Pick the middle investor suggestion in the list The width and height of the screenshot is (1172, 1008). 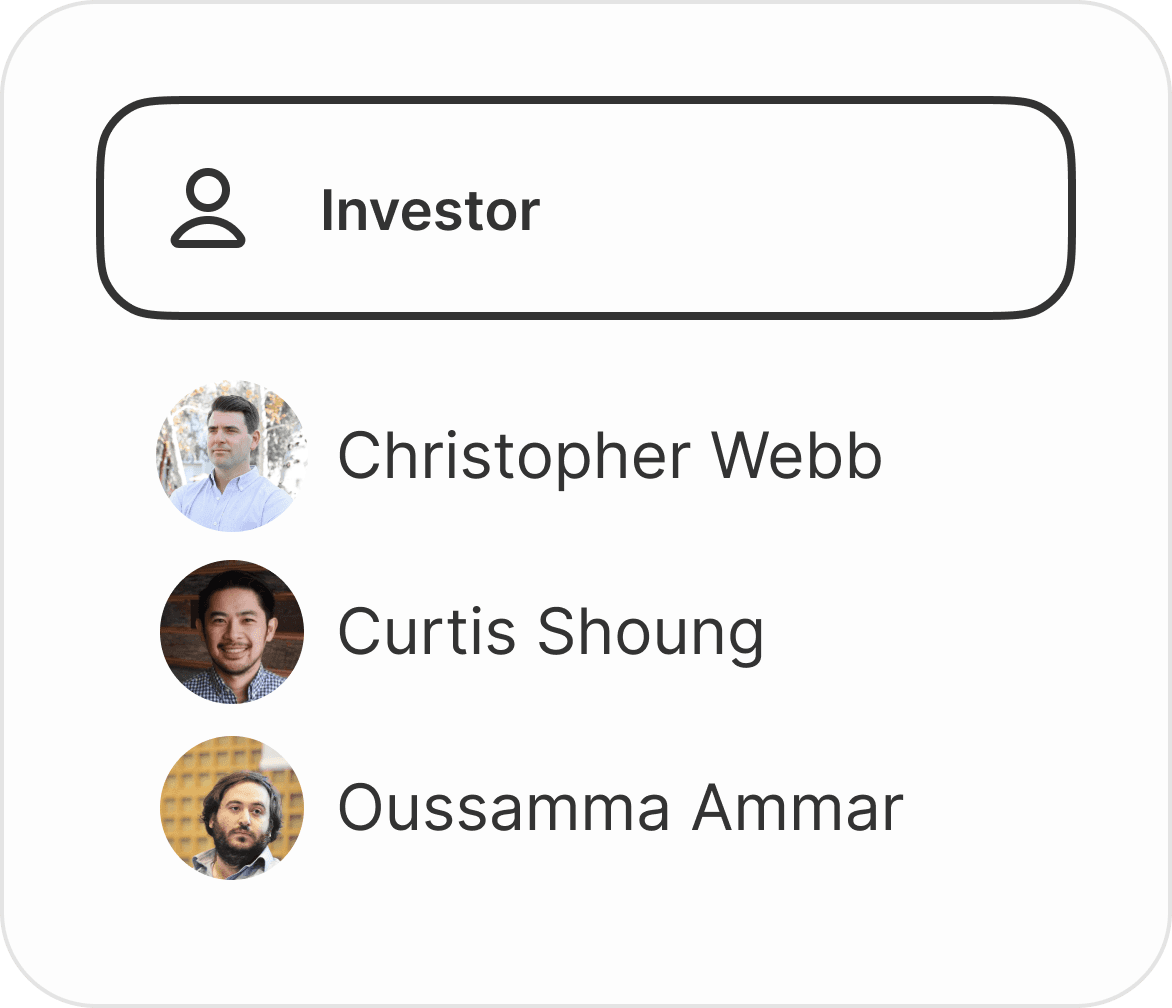[x=550, y=632]
